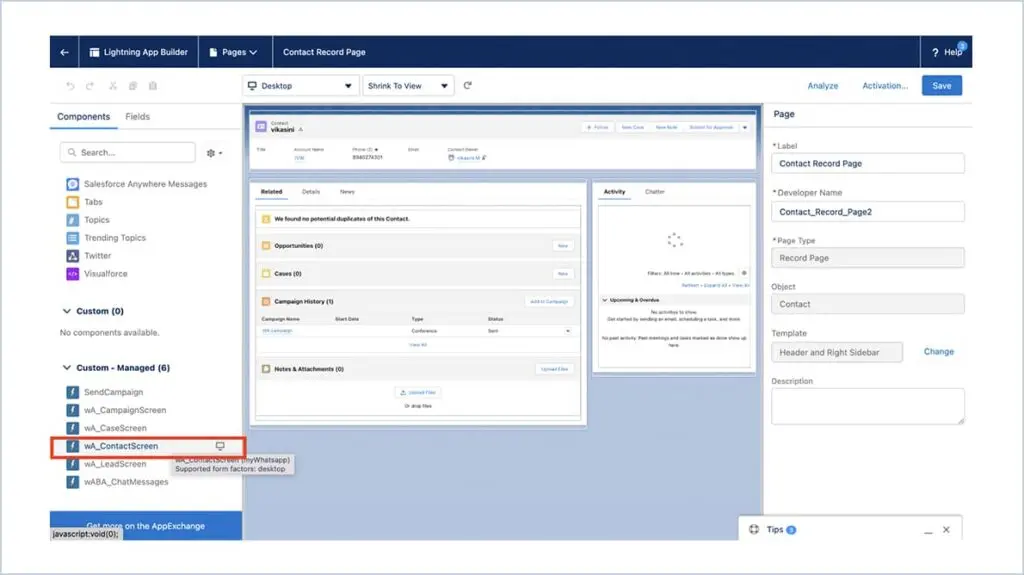1024x575 pixels.
Task: Switch to the Components tab
Action: tap(84, 116)
